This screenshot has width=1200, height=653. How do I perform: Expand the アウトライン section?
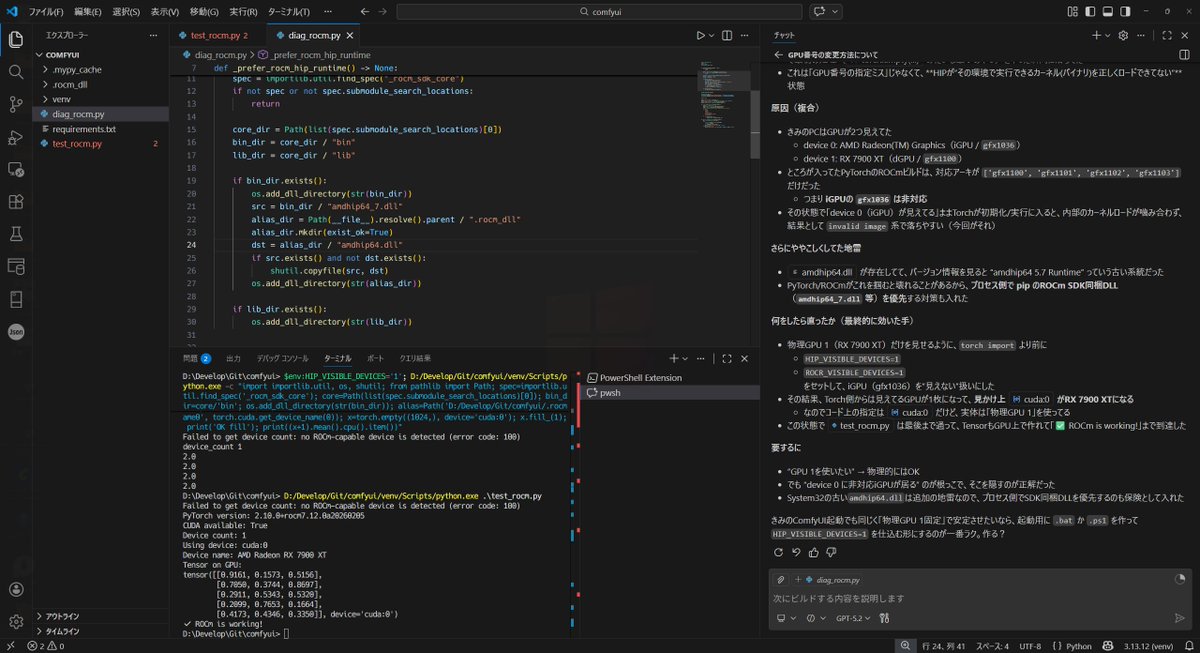tap(99, 617)
